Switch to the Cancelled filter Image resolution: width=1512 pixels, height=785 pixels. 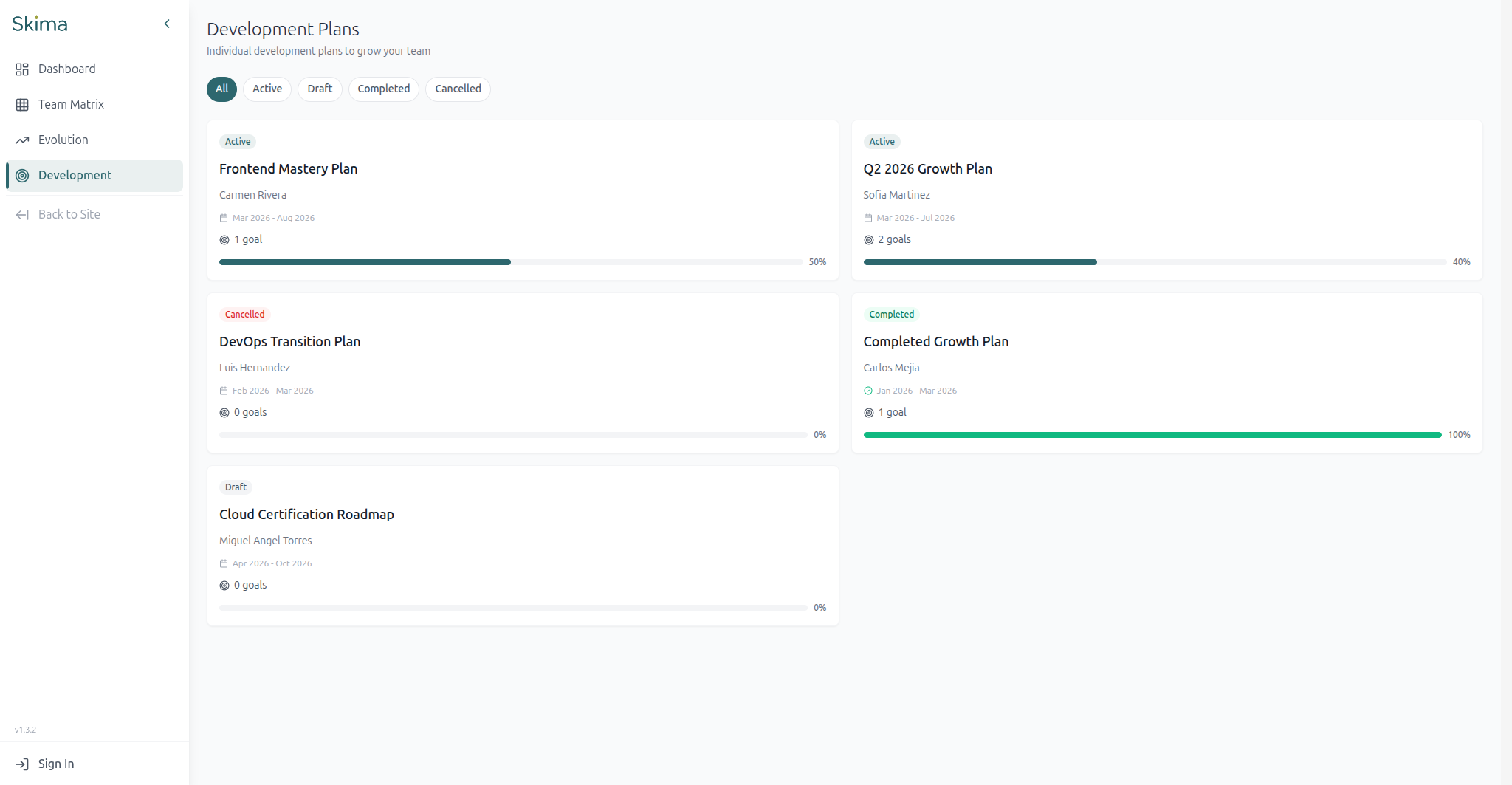[458, 89]
